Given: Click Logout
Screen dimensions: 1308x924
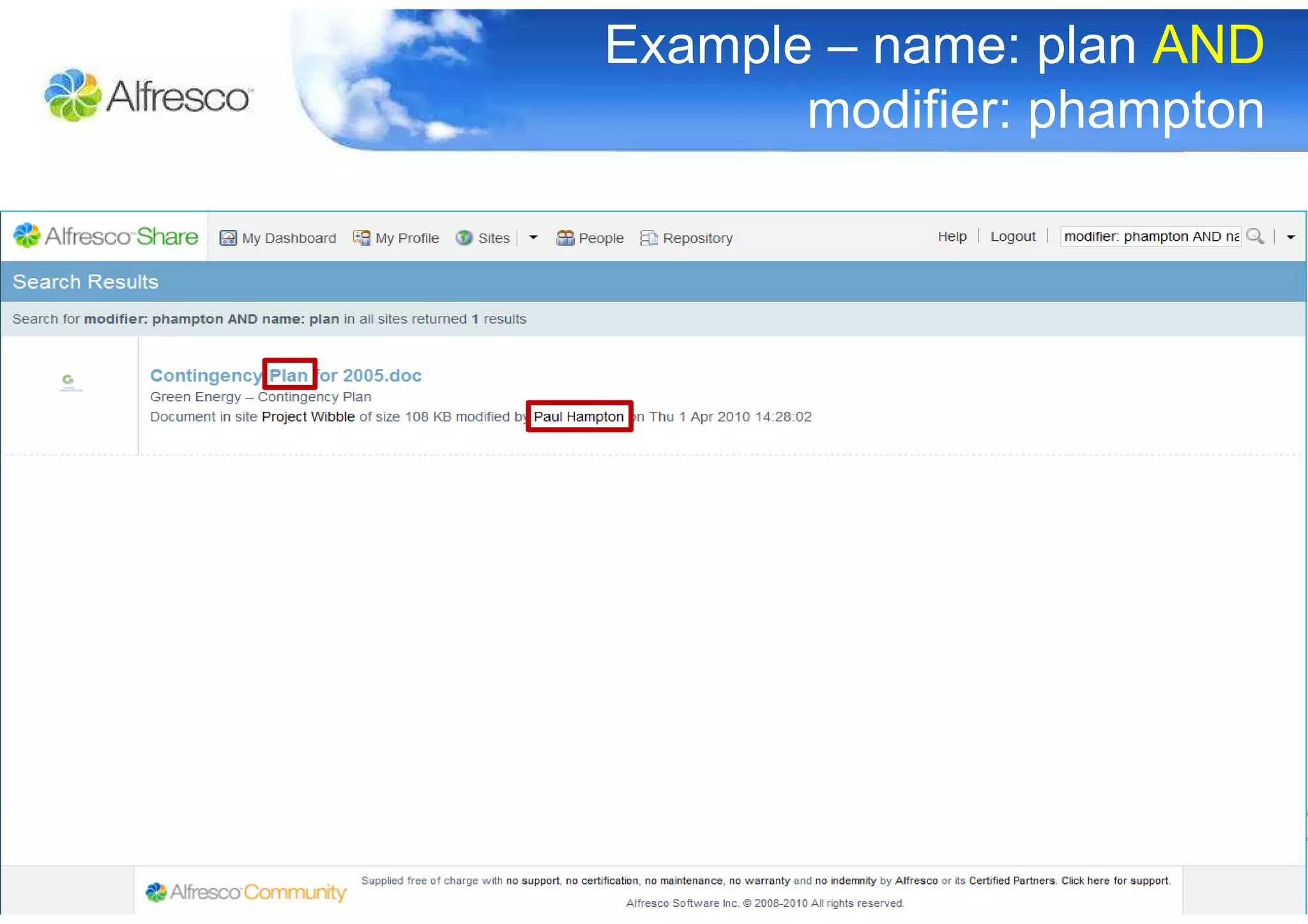Looking at the screenshot, I should click(1013, 236).
